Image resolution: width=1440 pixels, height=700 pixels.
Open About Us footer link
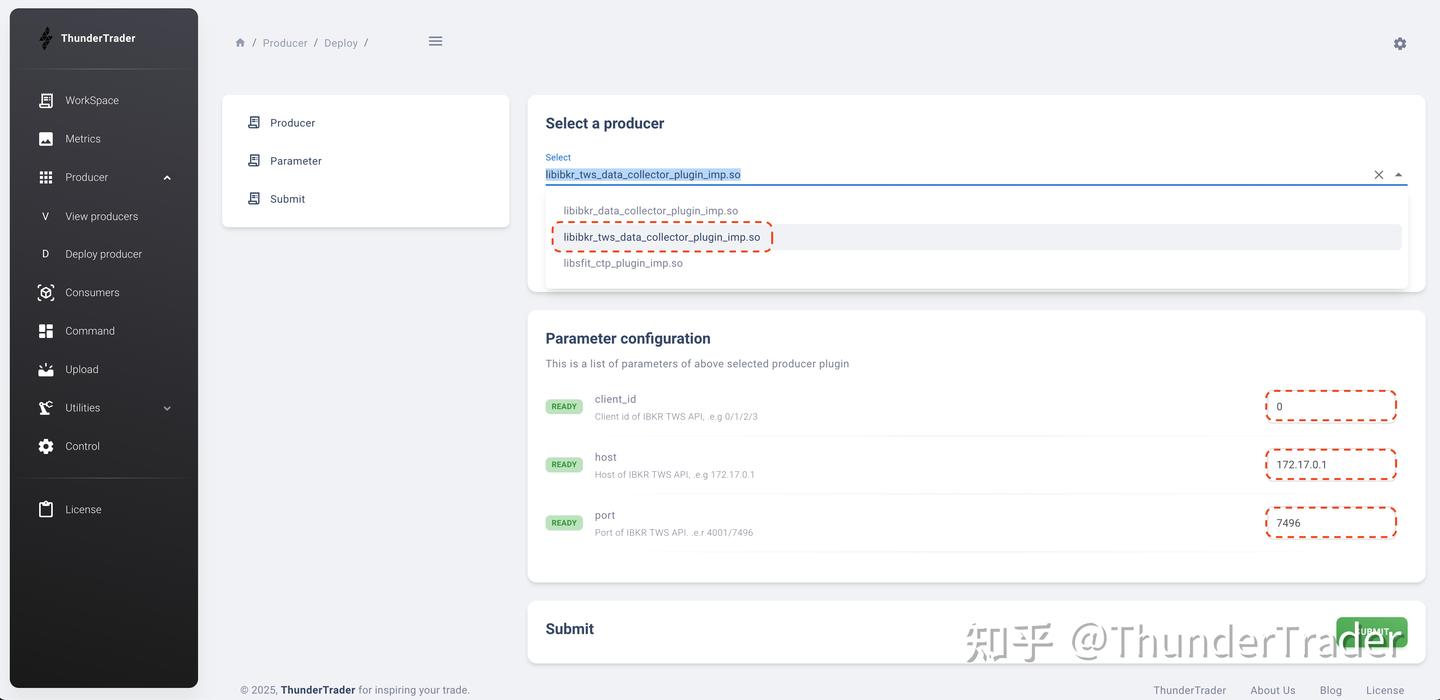point(1273,690)
